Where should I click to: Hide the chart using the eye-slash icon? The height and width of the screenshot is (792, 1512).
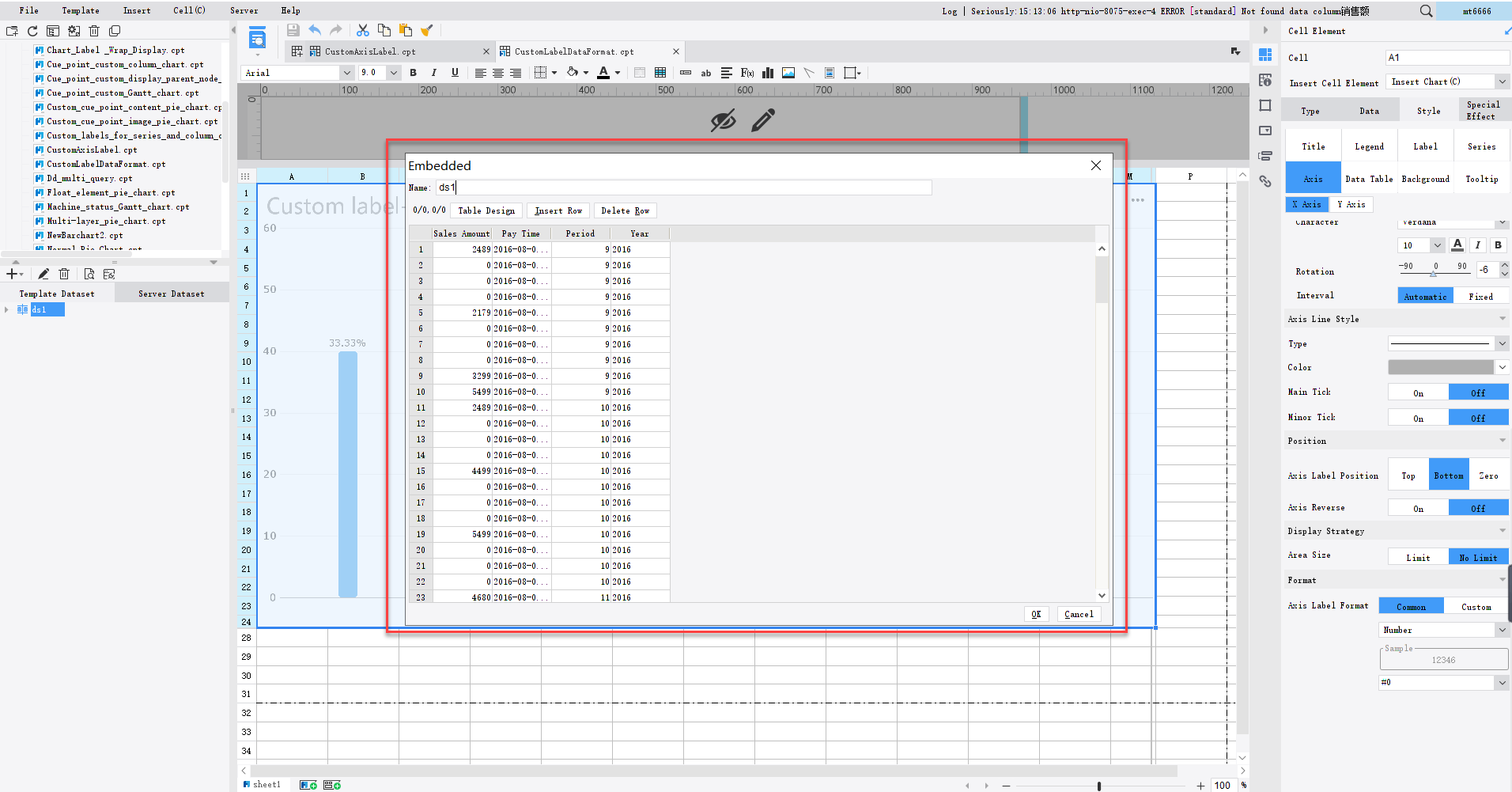[723, 120]
